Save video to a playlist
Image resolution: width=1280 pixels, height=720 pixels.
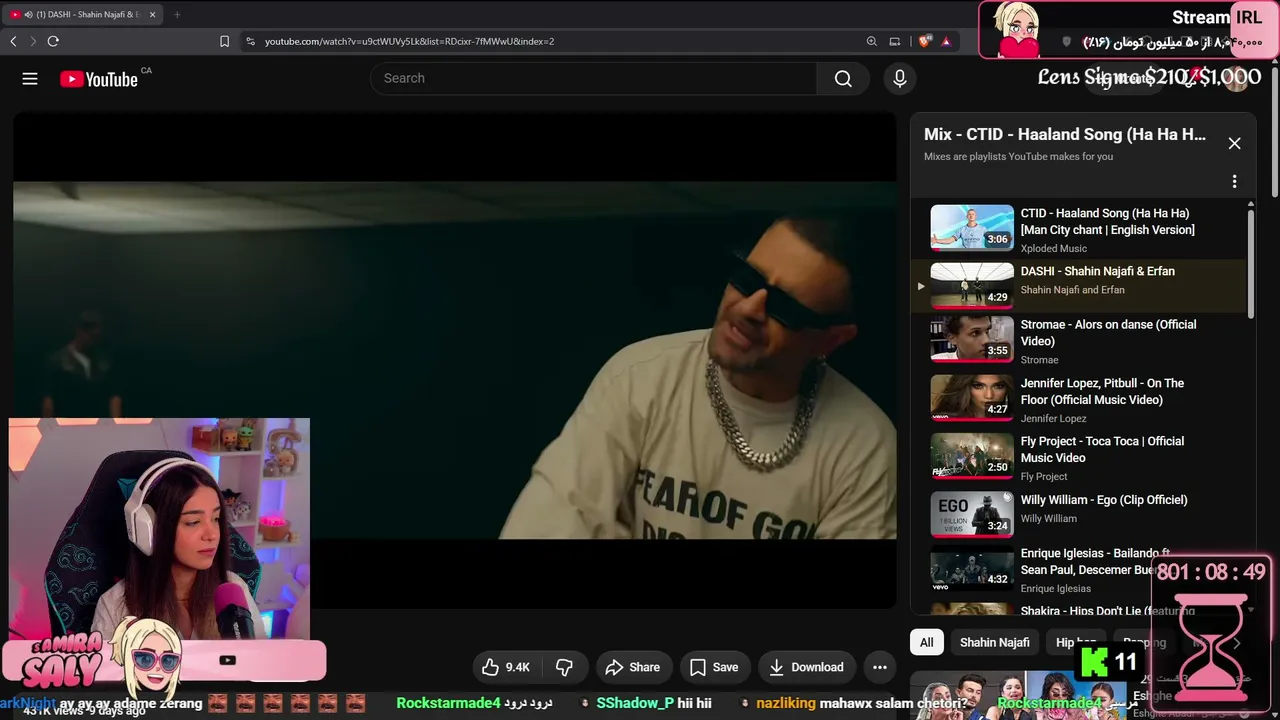click(714, 667)
